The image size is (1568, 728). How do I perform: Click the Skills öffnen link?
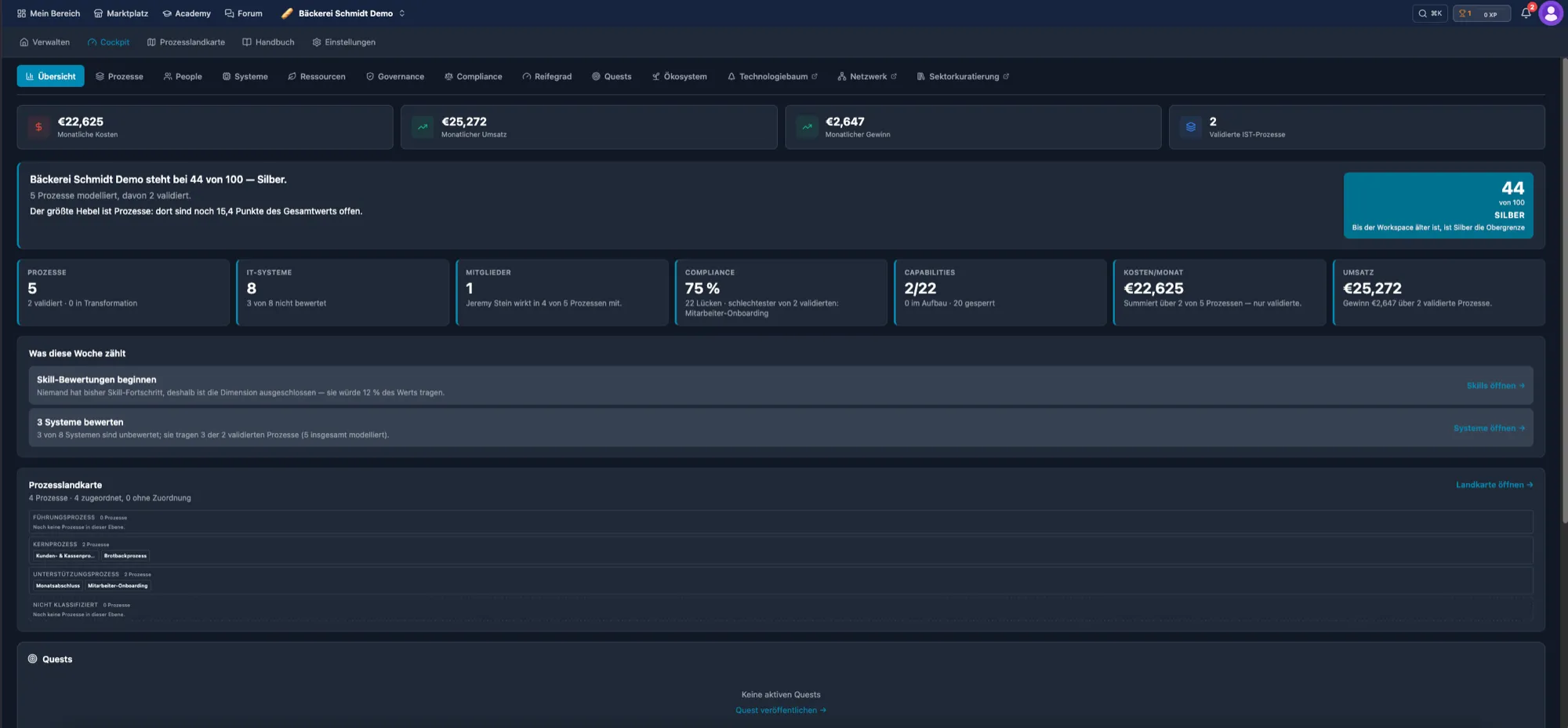click(1495, 386)
